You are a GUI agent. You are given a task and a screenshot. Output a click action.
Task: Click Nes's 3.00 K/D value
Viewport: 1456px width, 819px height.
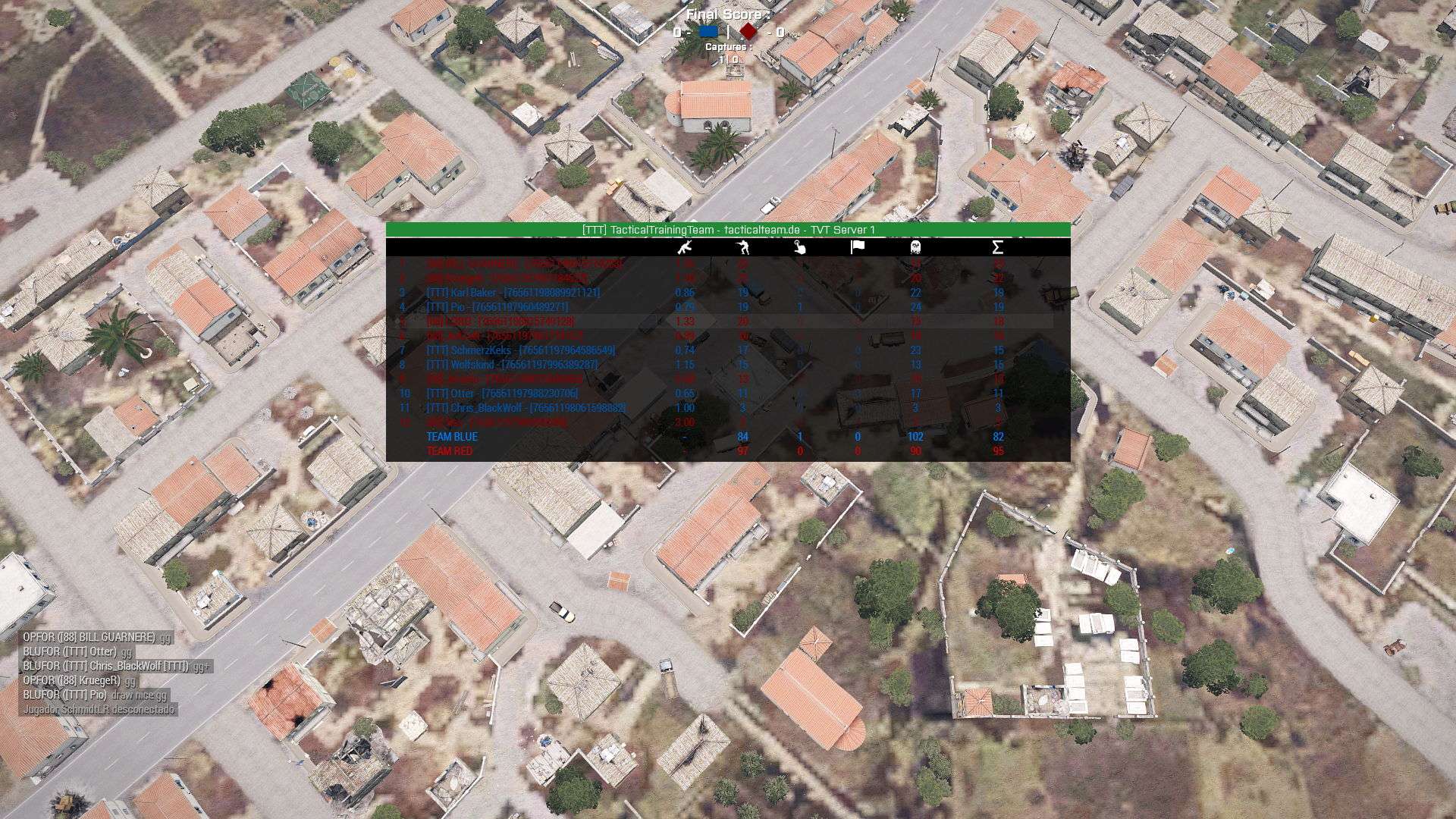[685, 422]
